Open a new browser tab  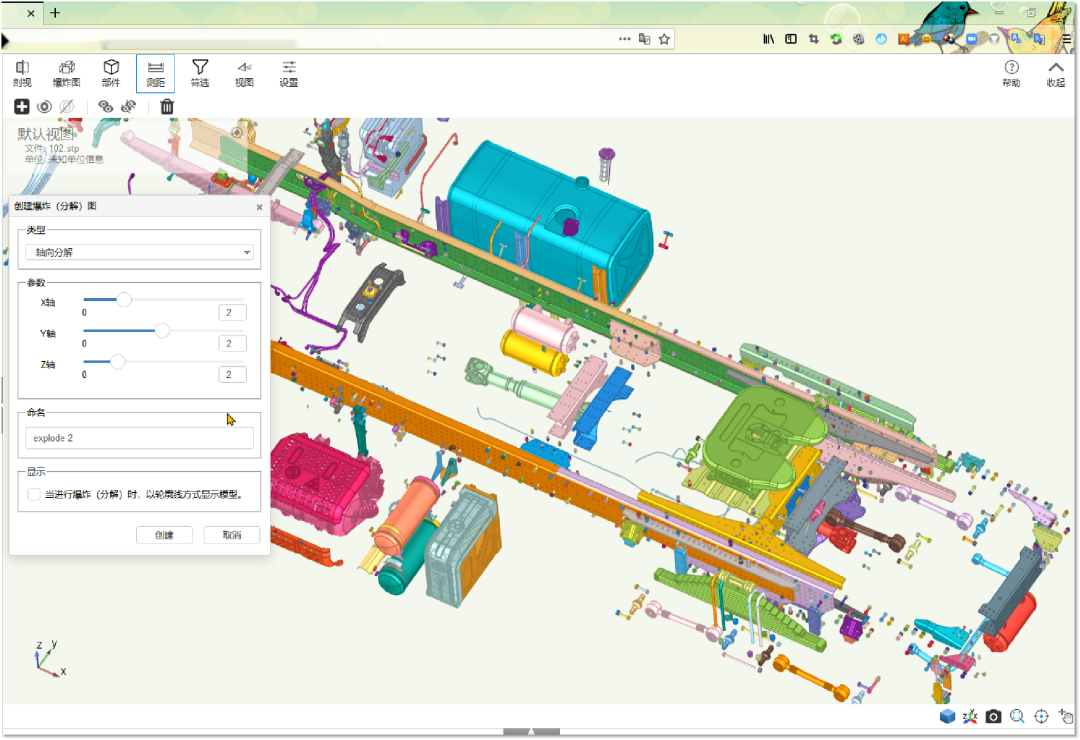click(x=55, y=13)
